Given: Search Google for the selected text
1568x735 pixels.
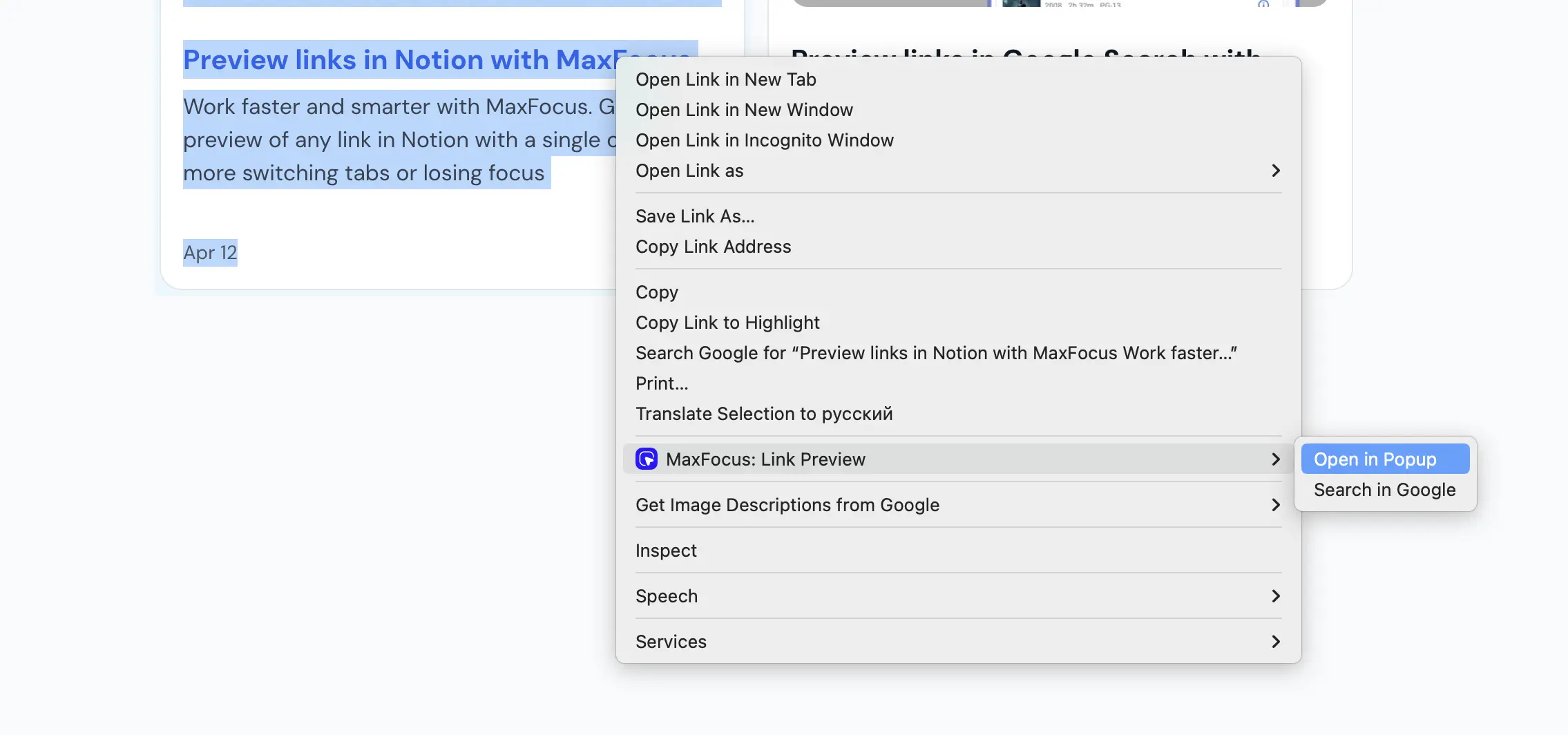Looking at the screenshot, I should tap(958, 353).
